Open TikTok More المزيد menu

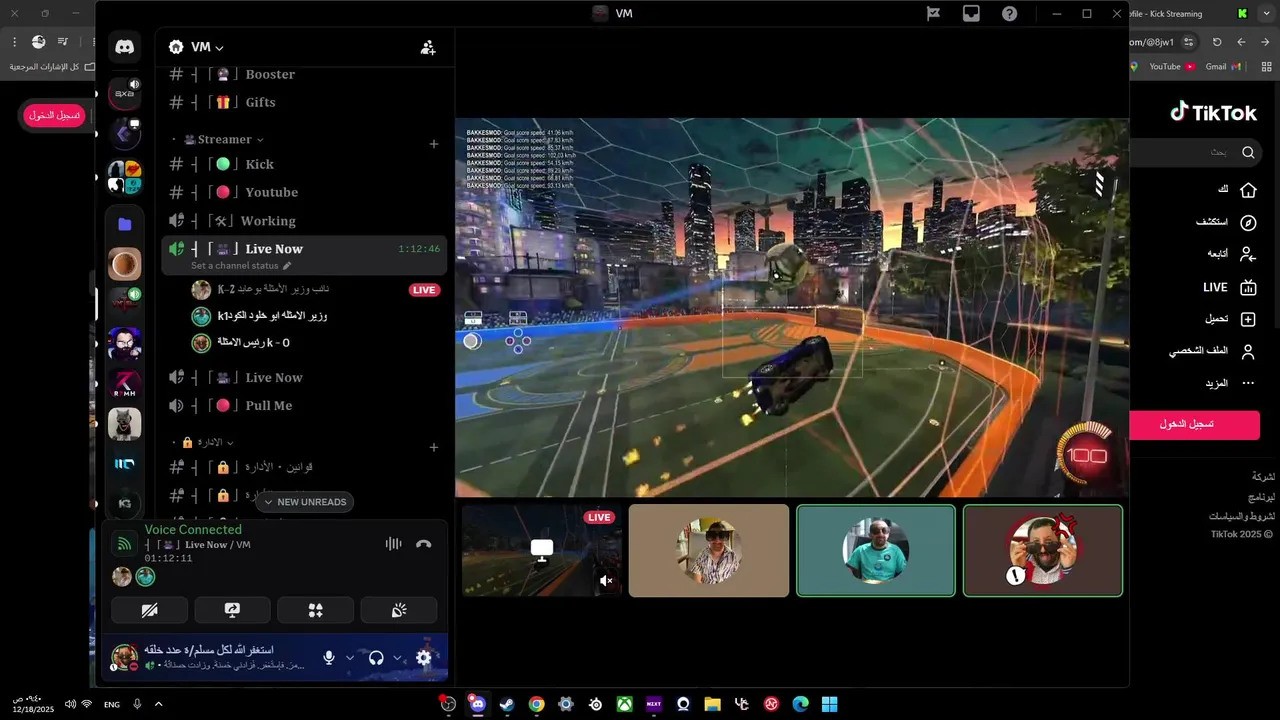click(x=1229, y=383)
